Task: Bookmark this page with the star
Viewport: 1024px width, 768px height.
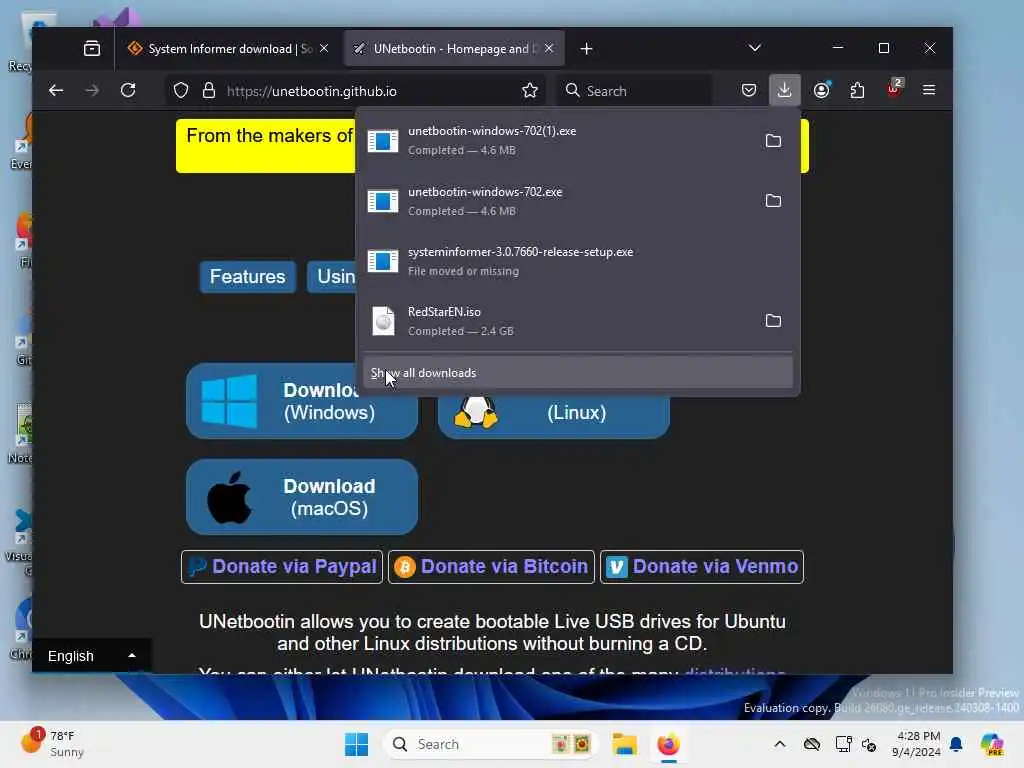Action: click(530, 91)
